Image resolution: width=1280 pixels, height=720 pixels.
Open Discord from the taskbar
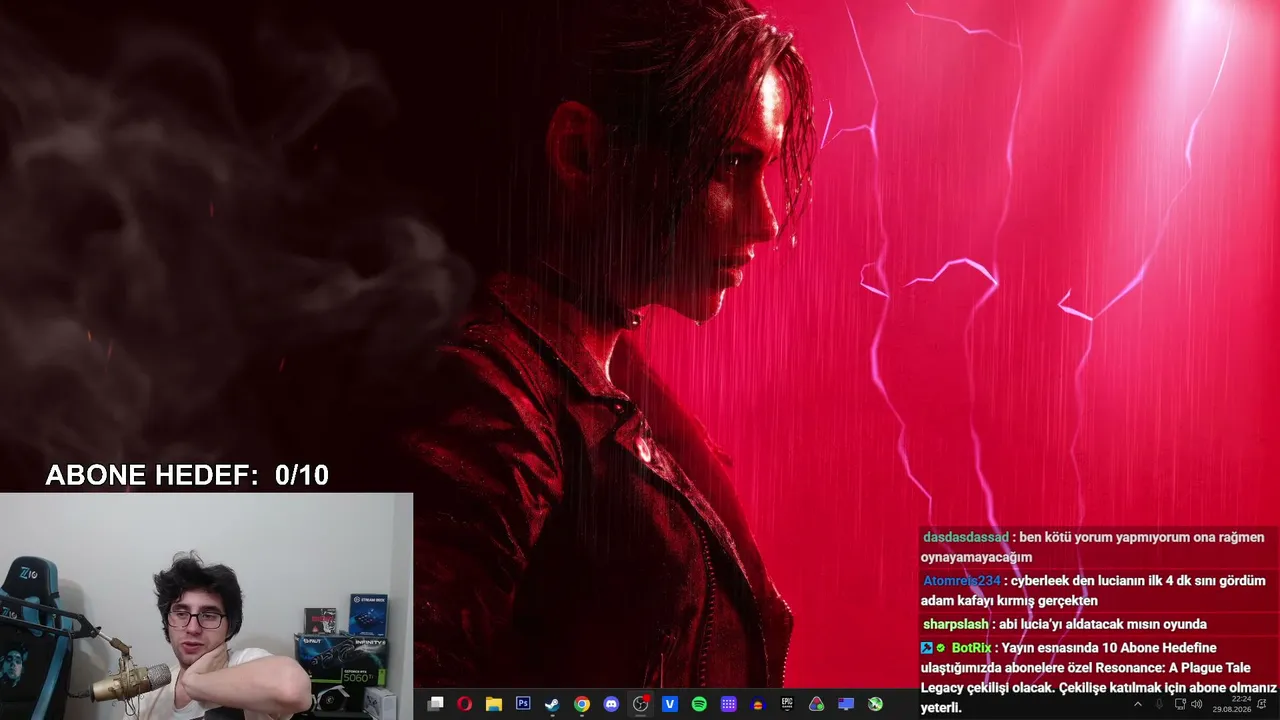pyautogui.click(x=611, y=704)
